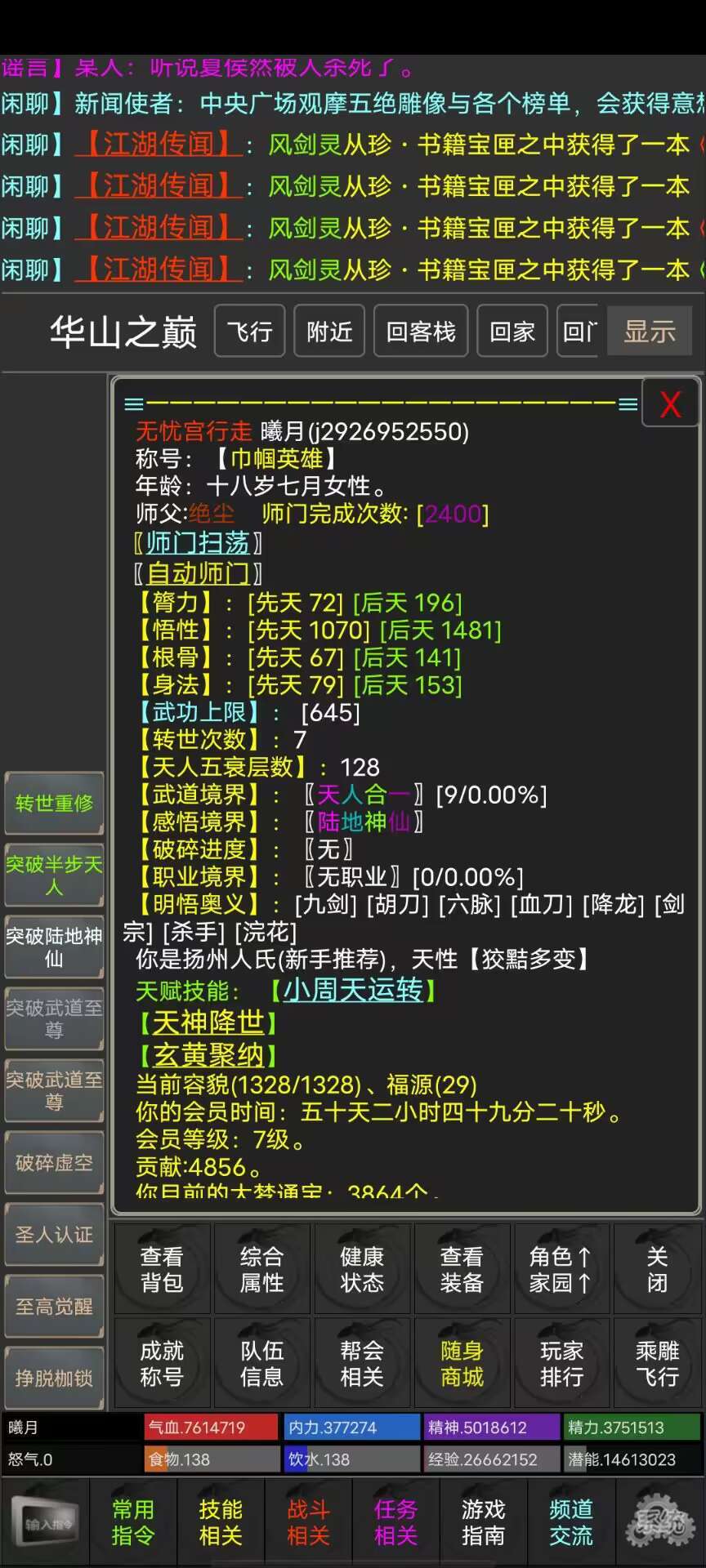Viewport: 706px width, 1568px height.
Task: Open the 任务相关 tab
Action: tap(395, 1522)
